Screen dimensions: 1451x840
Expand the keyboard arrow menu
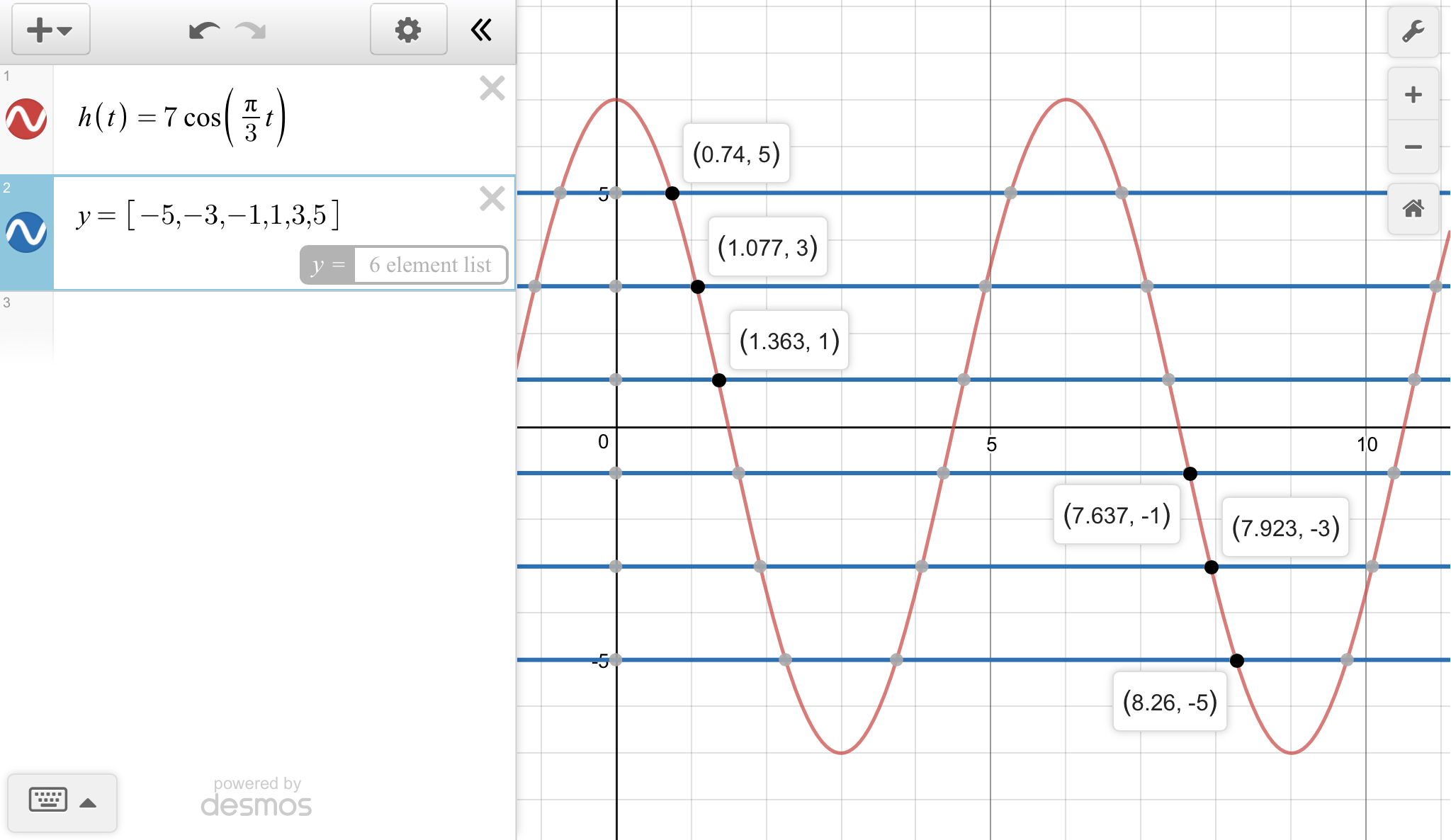pos(88,802)
